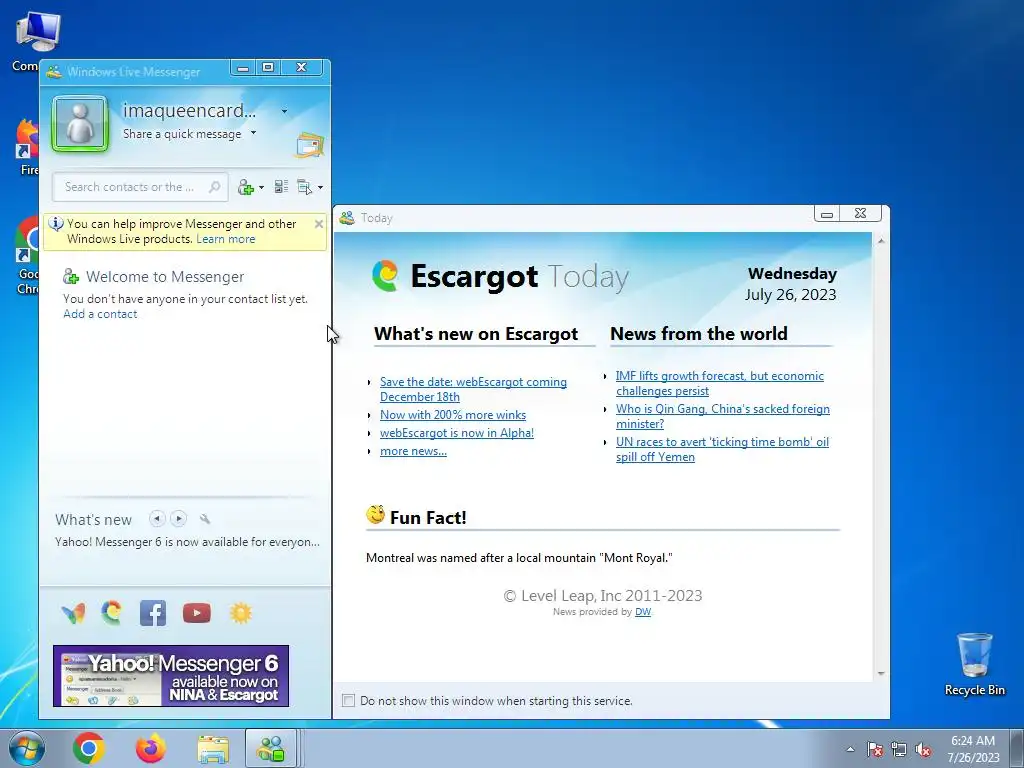Click Today window scrollbar up arrow
Viewport: 1024px width, 768px height.
click(881, 241)
